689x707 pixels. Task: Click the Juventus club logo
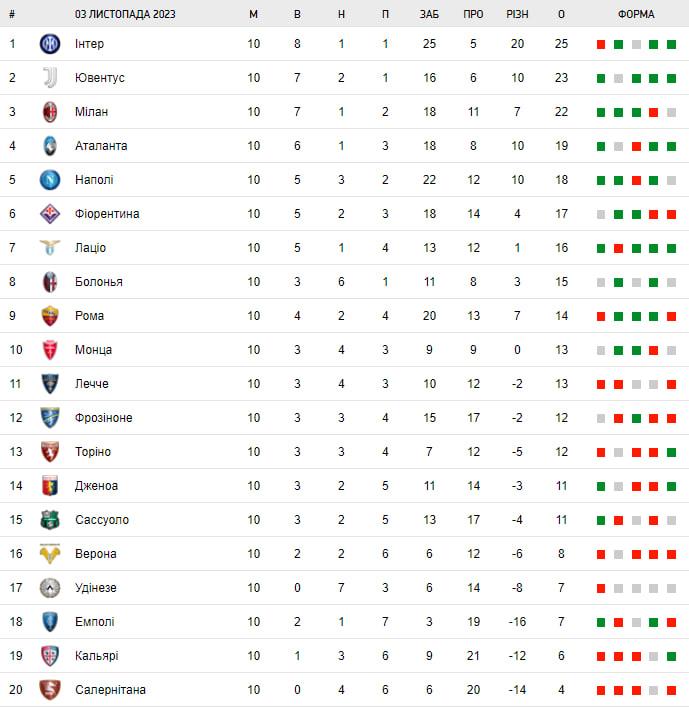tap(50, 78)
